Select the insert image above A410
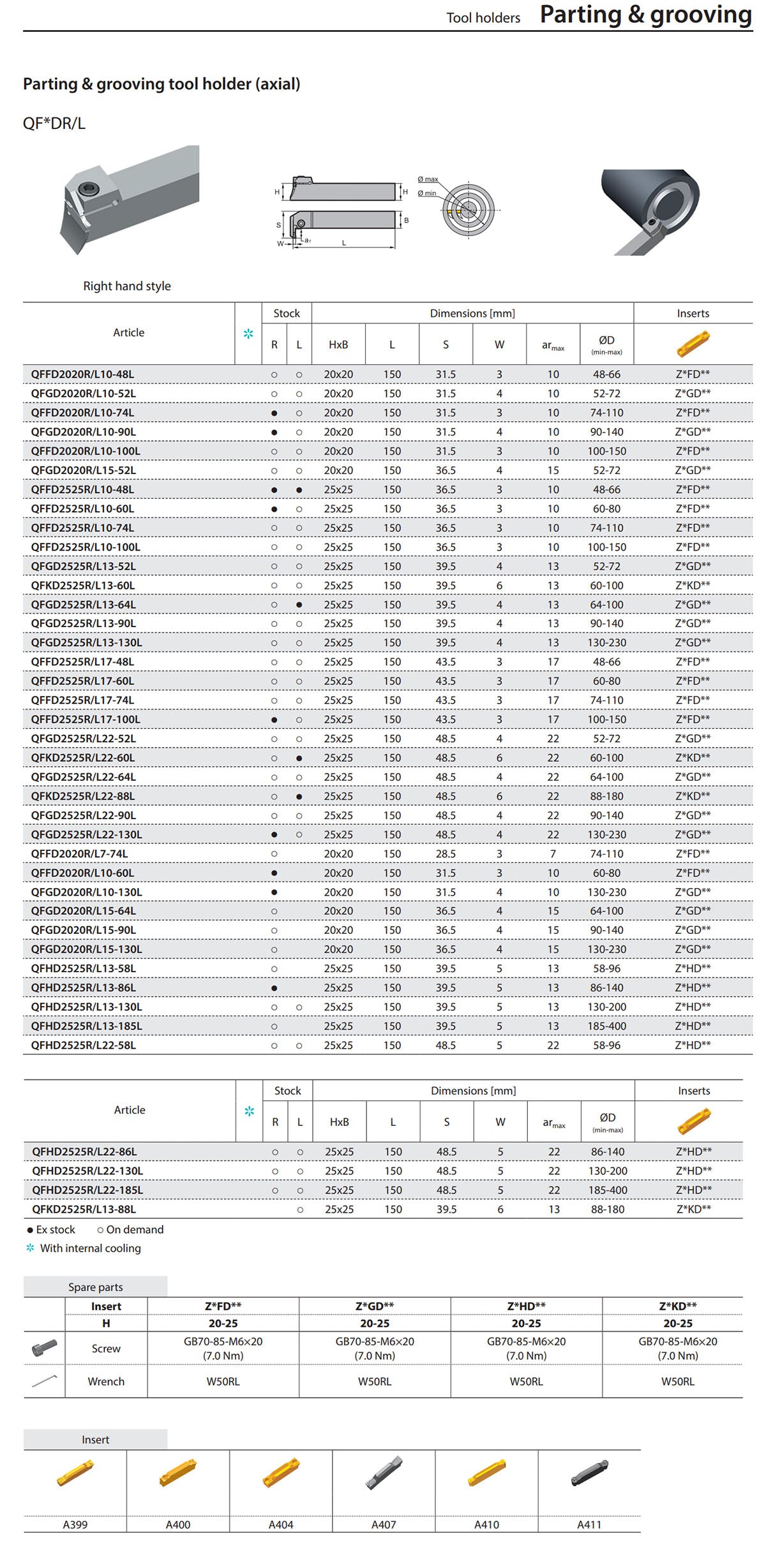 tap(486, 1474)
